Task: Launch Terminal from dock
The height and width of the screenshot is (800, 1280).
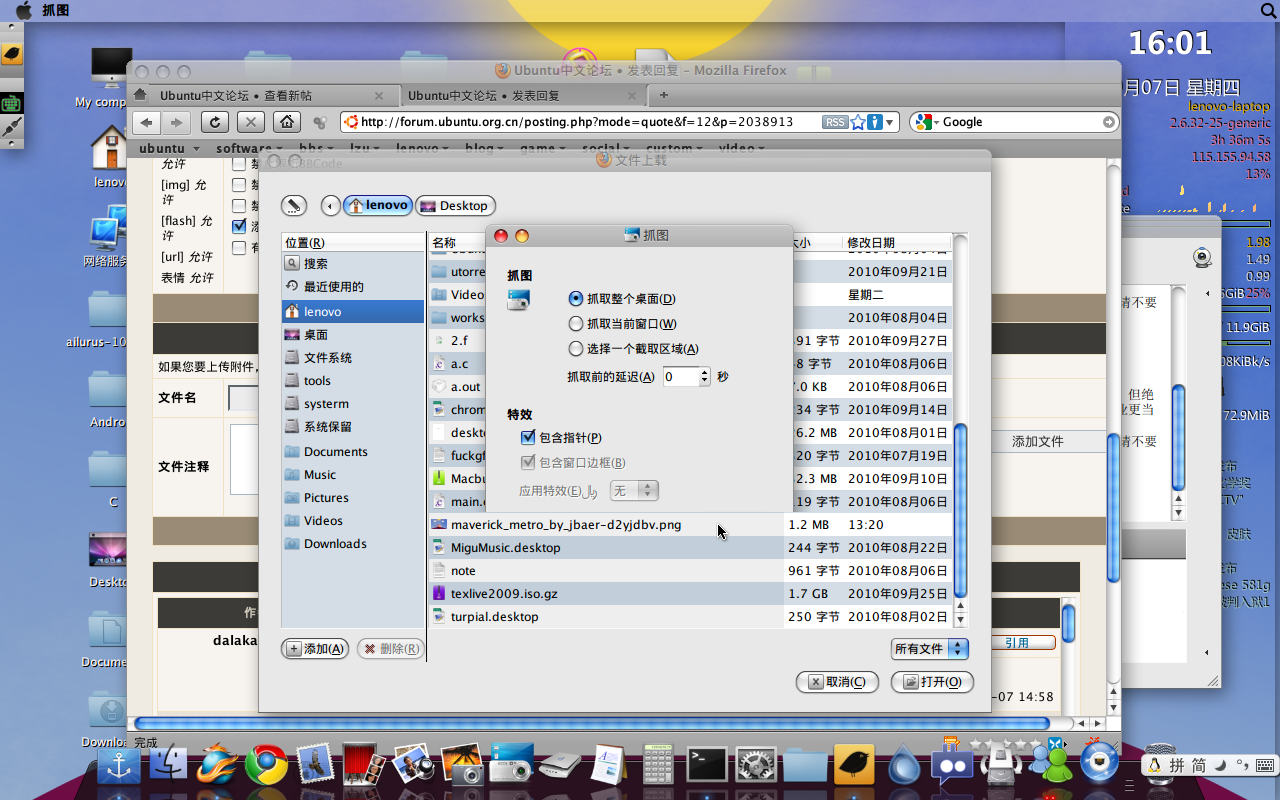Action: point(707,765)
